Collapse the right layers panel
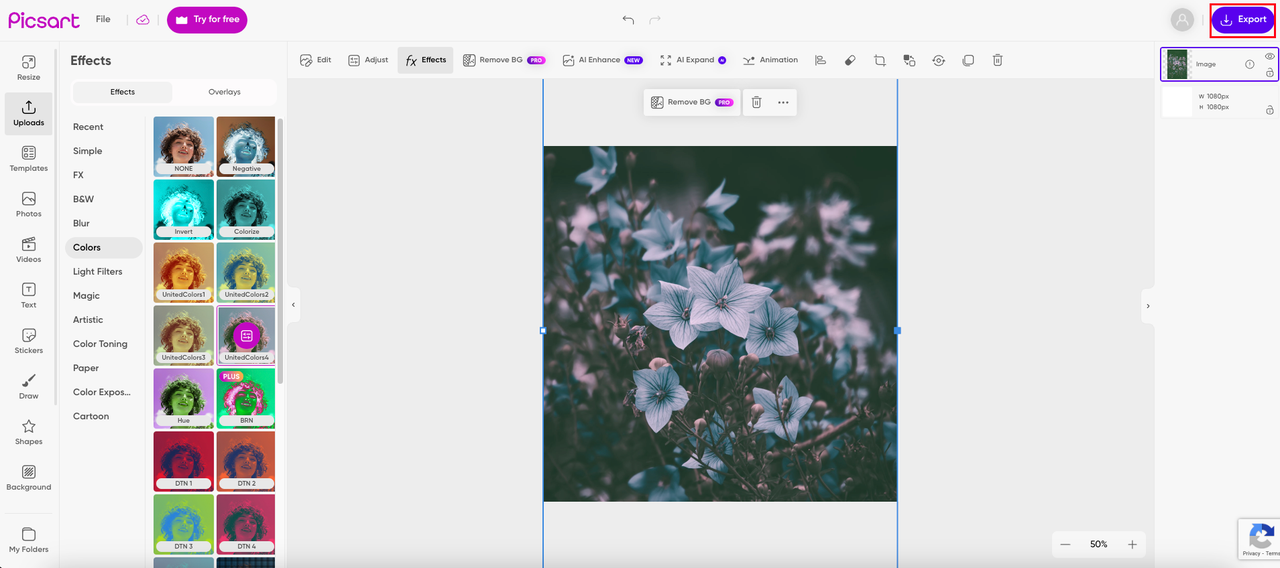Image resolution: width=1280 pixels, height=568 pixels. (x=1147, y=306)
